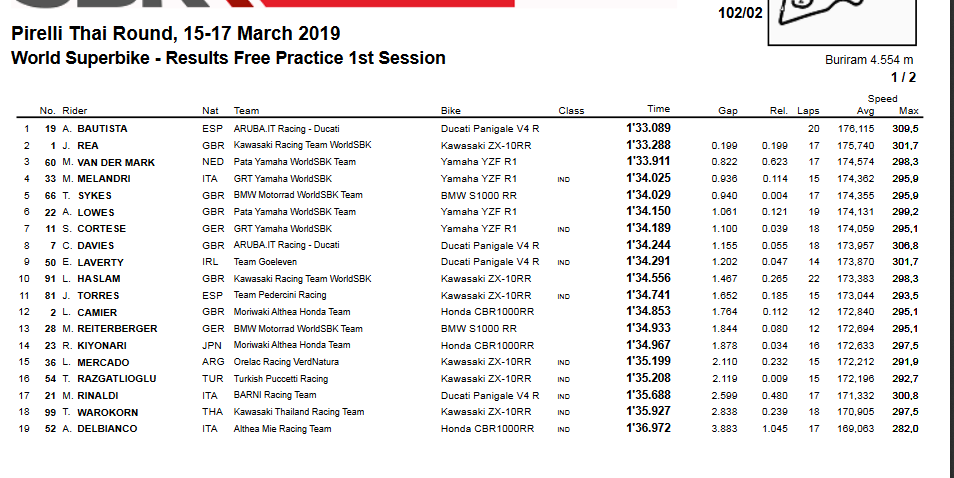Select the Results Free Practice 1st Session heading
The image size is (954, 478).
click(228, 58)
